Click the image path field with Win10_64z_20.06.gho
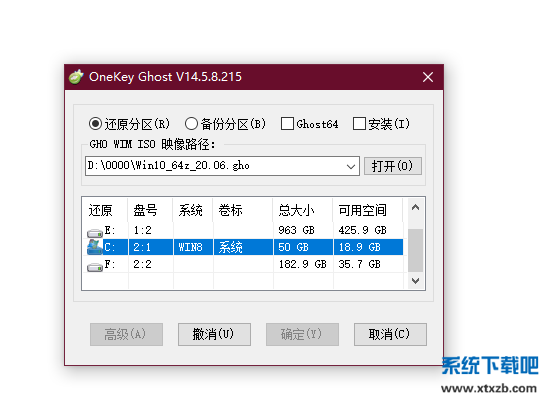Viewport: 546px width, 403px height. coord(222,166)
